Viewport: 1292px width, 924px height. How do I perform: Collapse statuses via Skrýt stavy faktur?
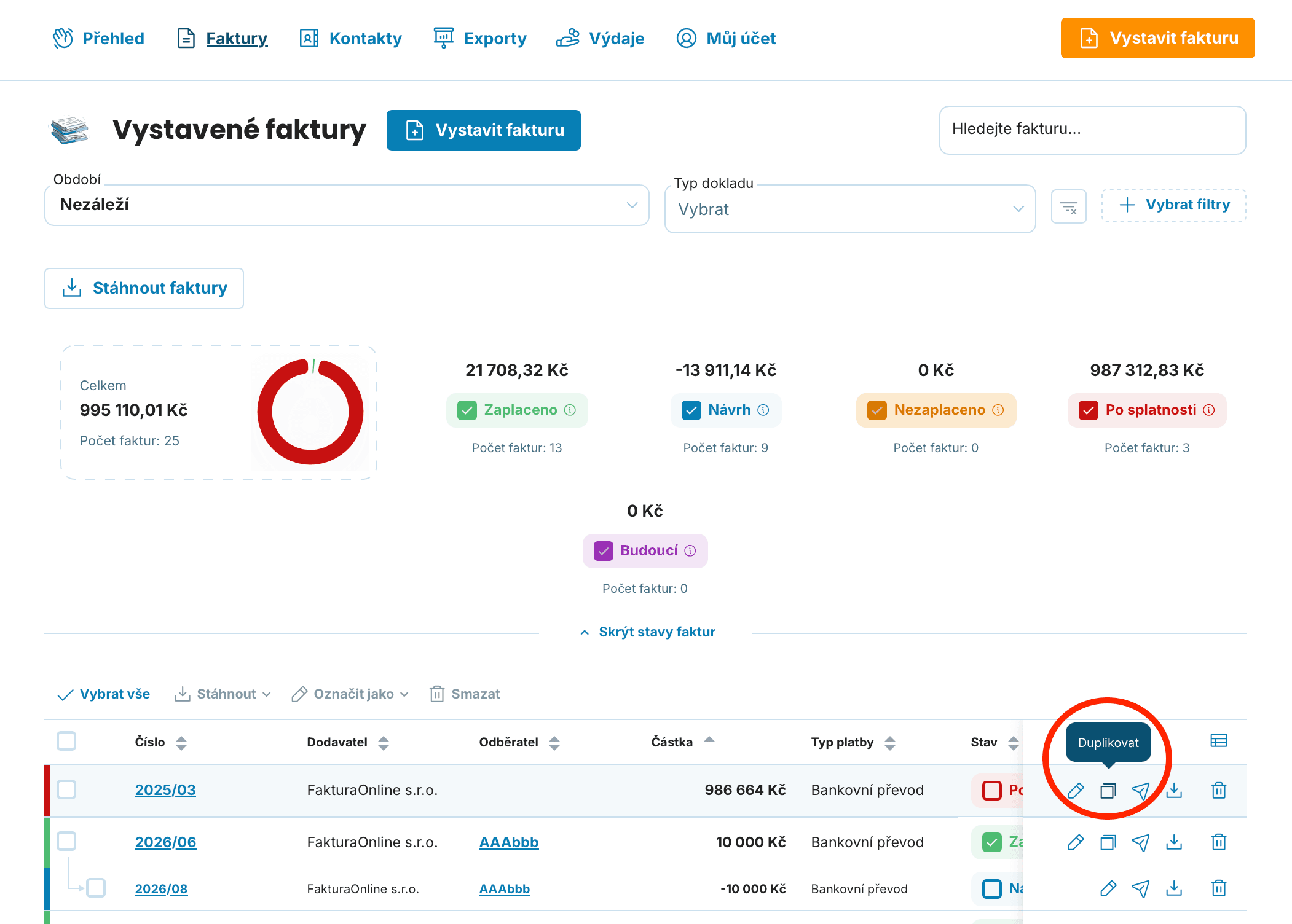coord(648,632)
